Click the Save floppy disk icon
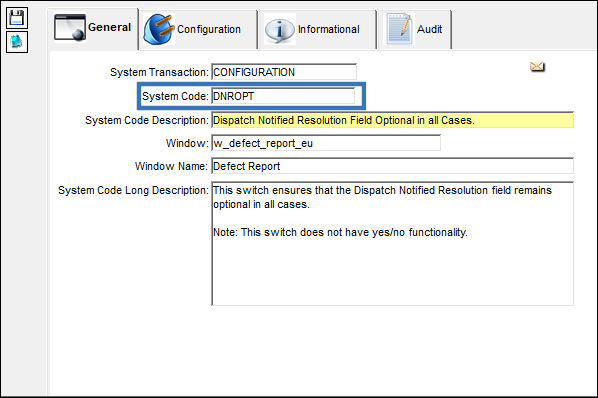The height and width of the screenshot is (398, 598). 17,18
